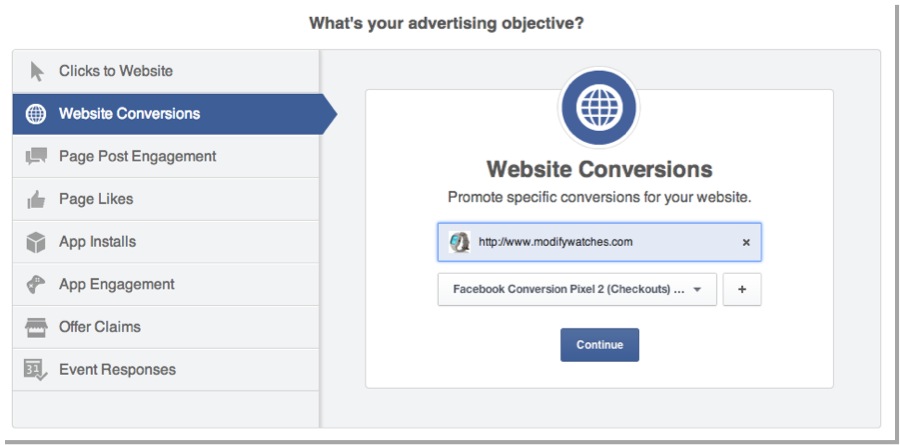Click into the website URL field
900x445 pixels.
600,242
